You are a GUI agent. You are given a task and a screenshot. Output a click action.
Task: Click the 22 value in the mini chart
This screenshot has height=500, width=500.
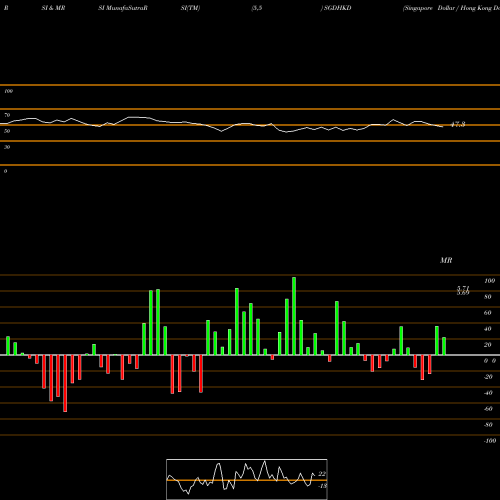click(322, 474)
